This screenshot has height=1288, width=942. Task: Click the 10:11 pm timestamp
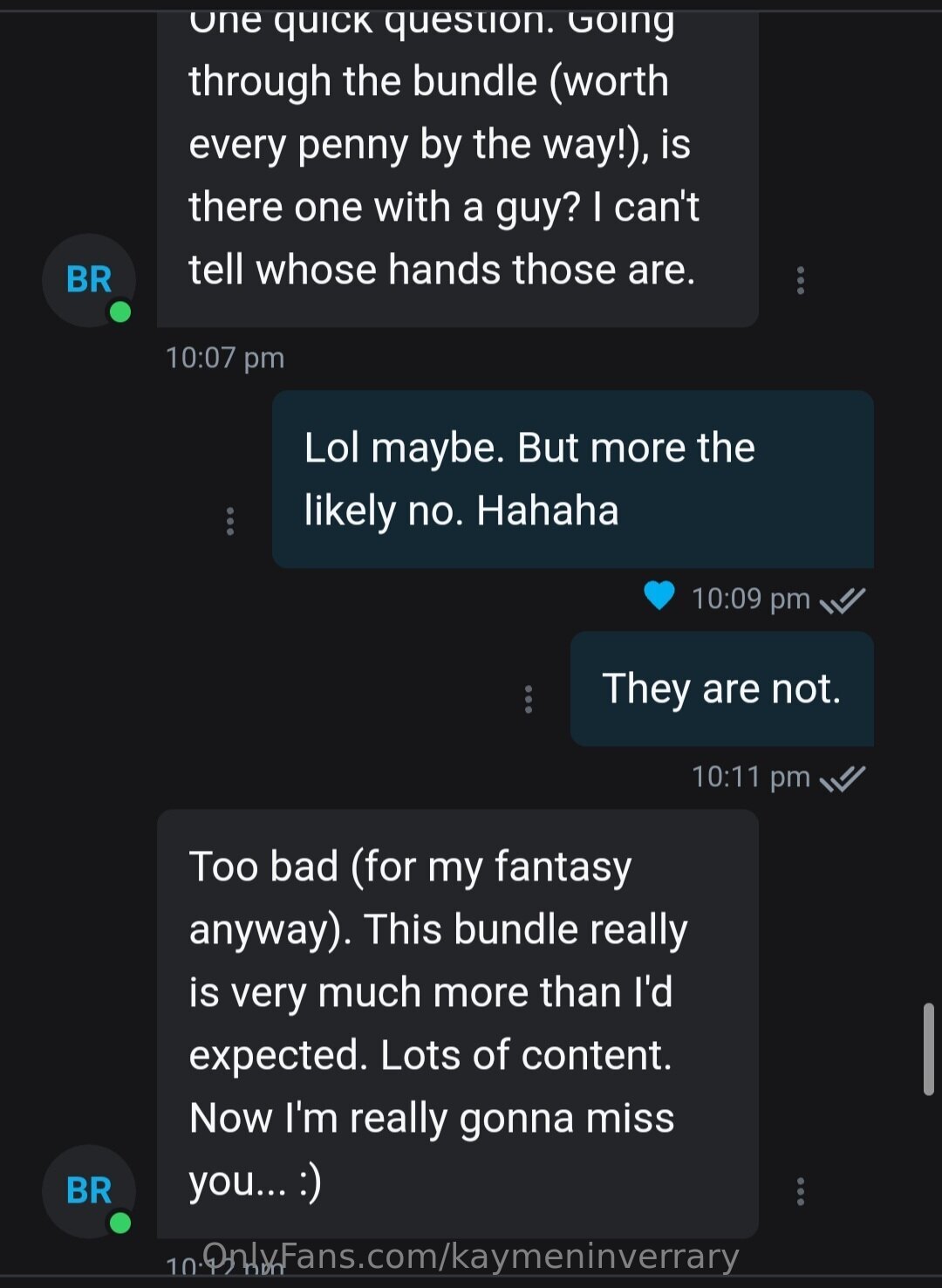coord(751,777)
